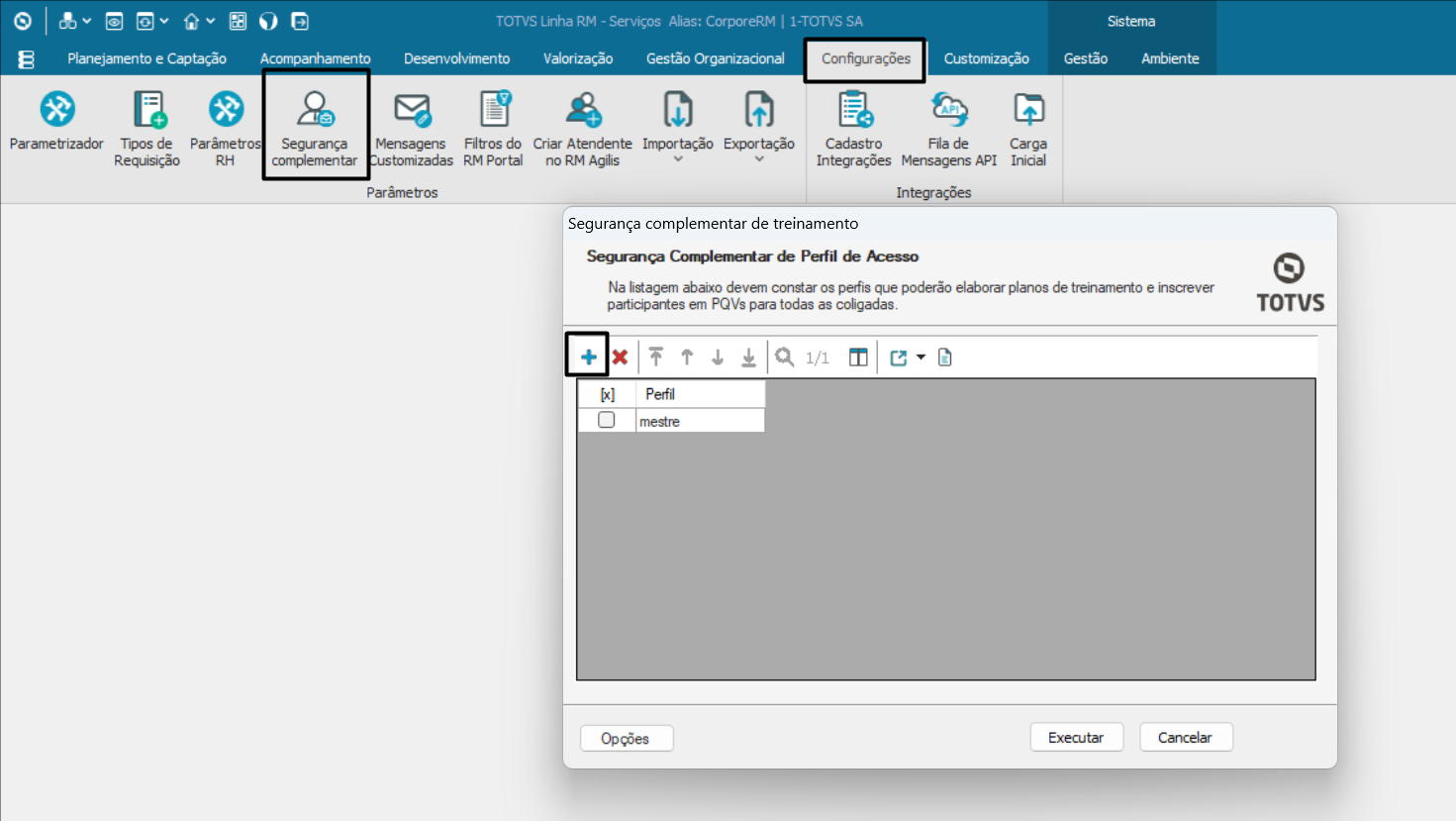Open the Ambiente tab
The width and height of the screenshot is (1456, 821).
coord(1170,58)
